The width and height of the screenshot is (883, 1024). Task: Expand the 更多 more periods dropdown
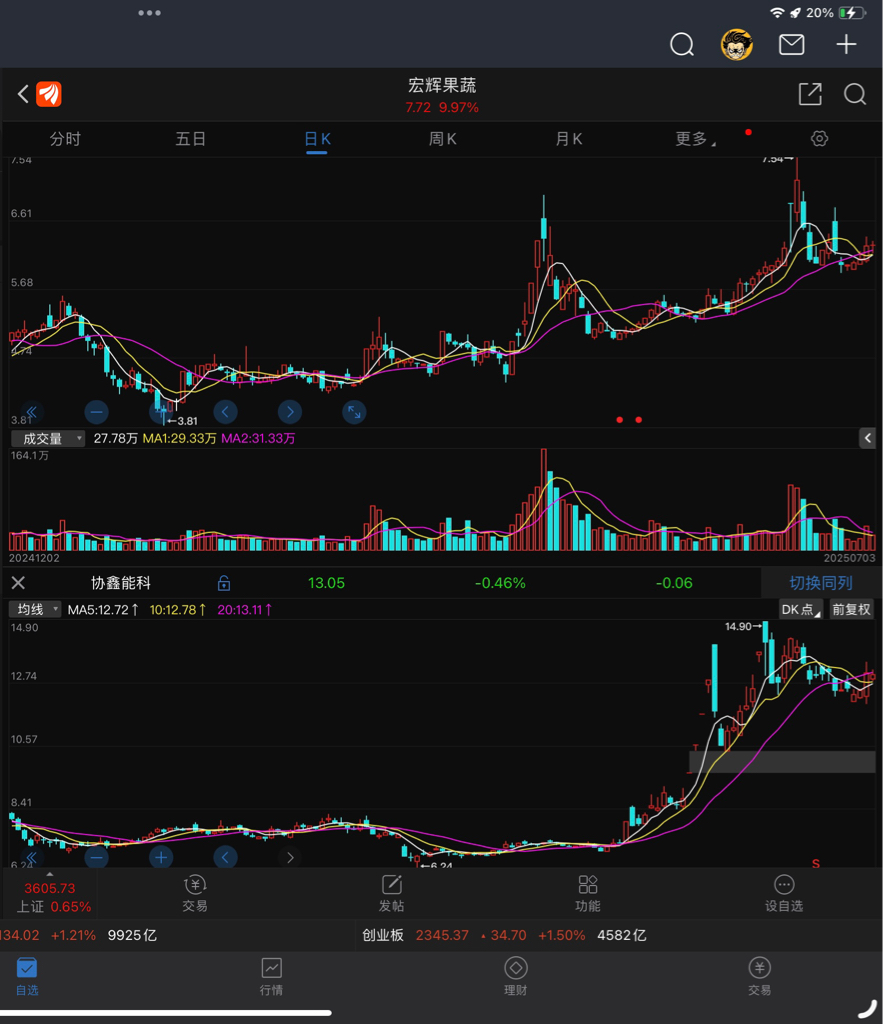tap(695, 139)
